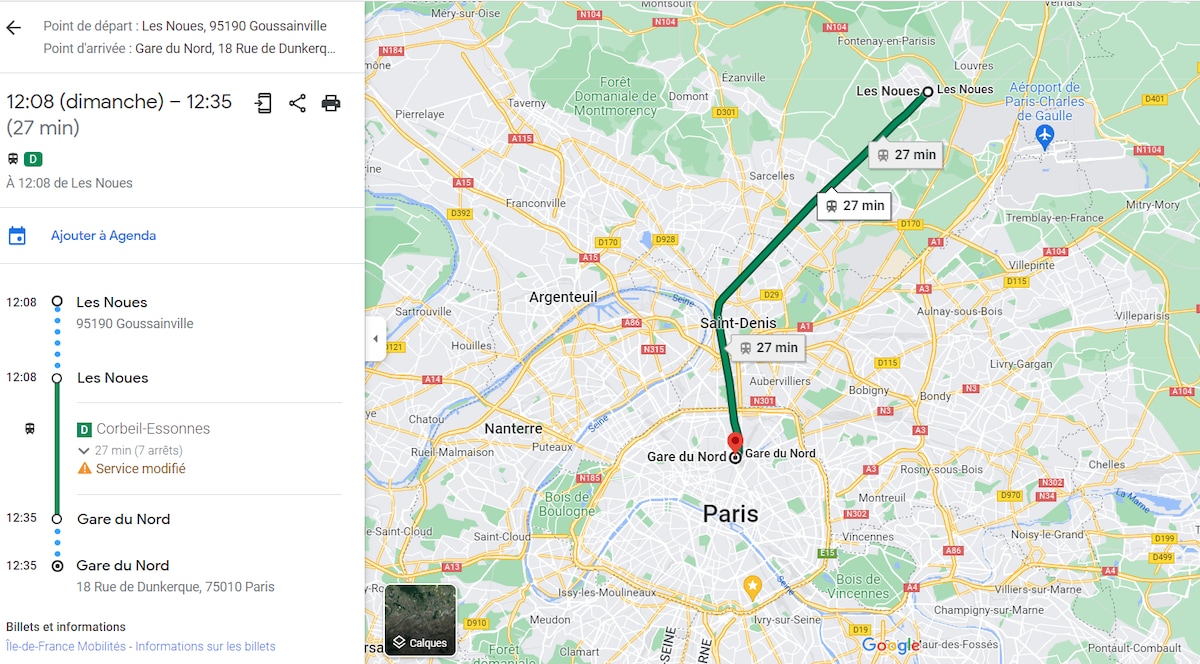The image size is (1200, 664).
Task: Click the Ajouter à Agenda link
Action: (104, 236)
